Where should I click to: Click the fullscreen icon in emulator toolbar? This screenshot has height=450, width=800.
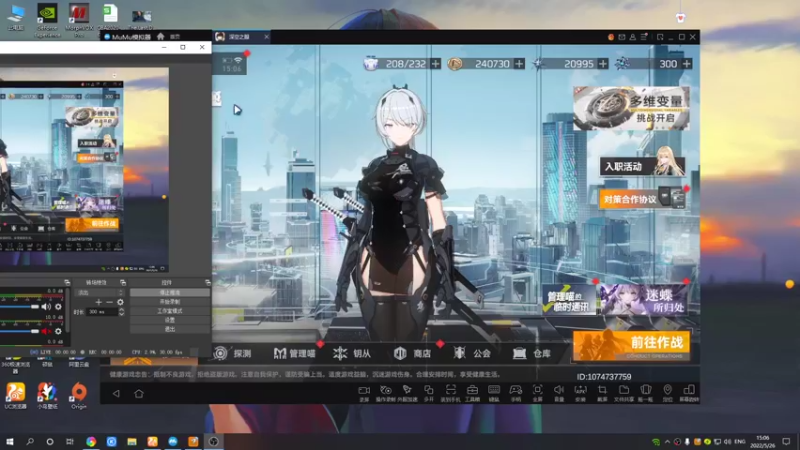(537, 391)
